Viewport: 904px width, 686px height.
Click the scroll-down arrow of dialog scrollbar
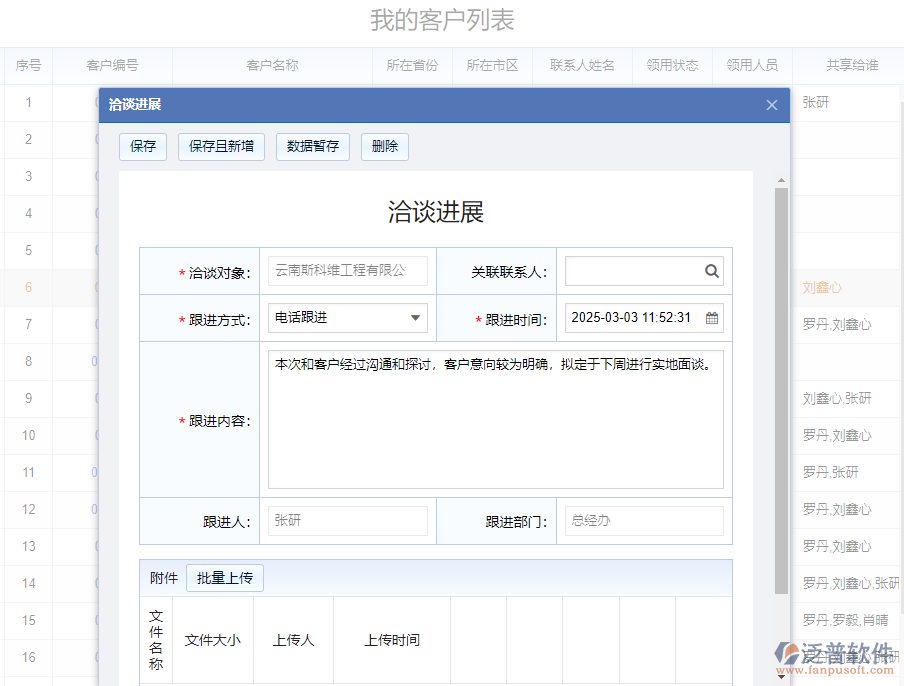[x=781, y=677]
